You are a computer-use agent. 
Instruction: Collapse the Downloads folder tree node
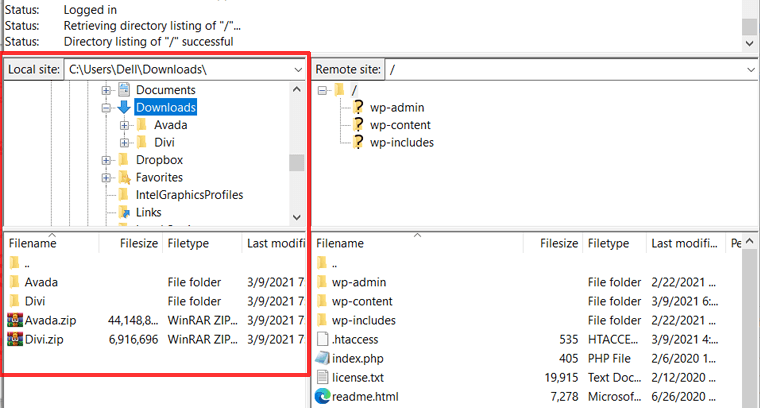(x=107, y=108)
